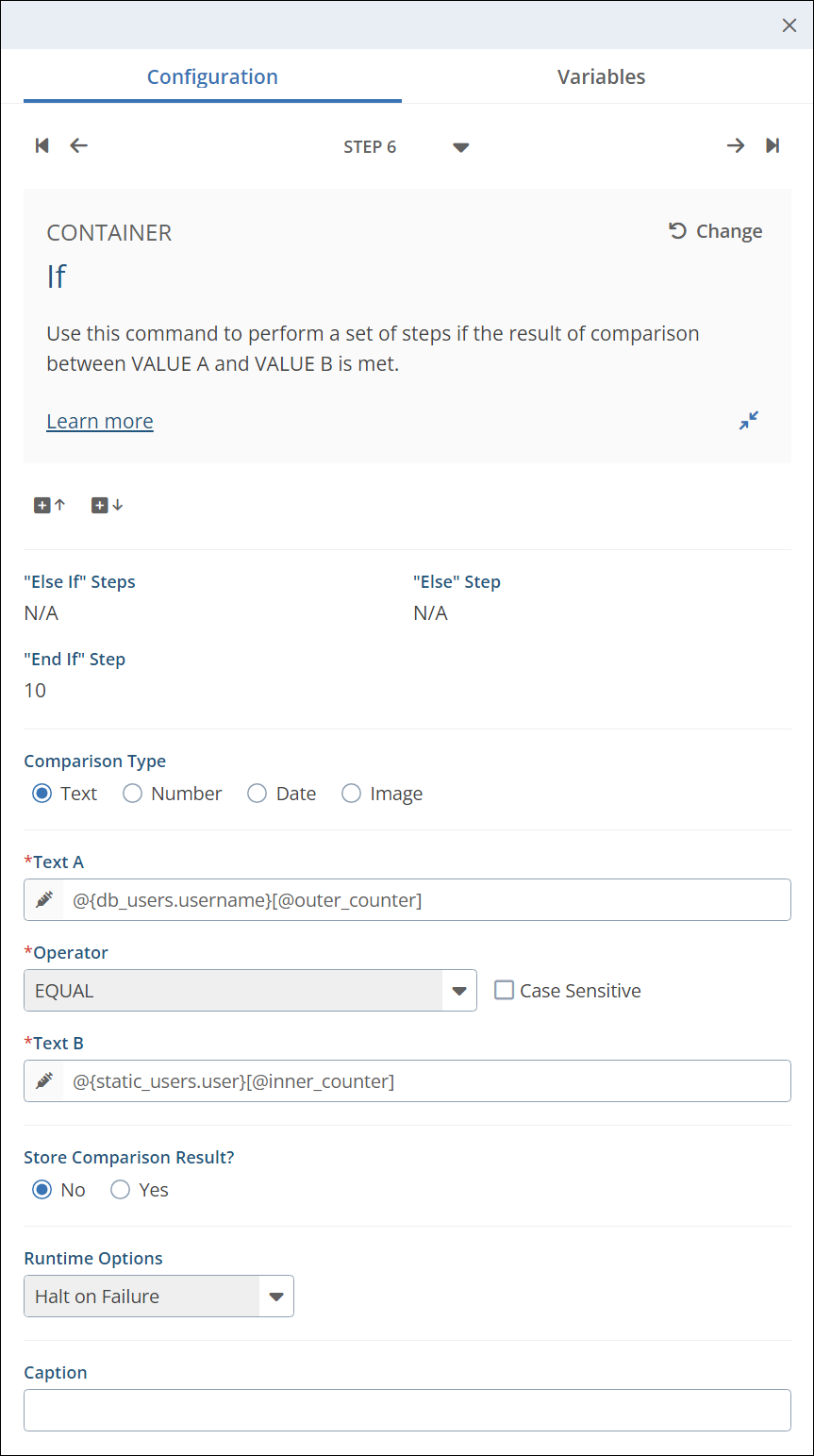Viewport: 814px width, 1456px height.
Task: Select the Number comparison type
Action: coord(133,794)
